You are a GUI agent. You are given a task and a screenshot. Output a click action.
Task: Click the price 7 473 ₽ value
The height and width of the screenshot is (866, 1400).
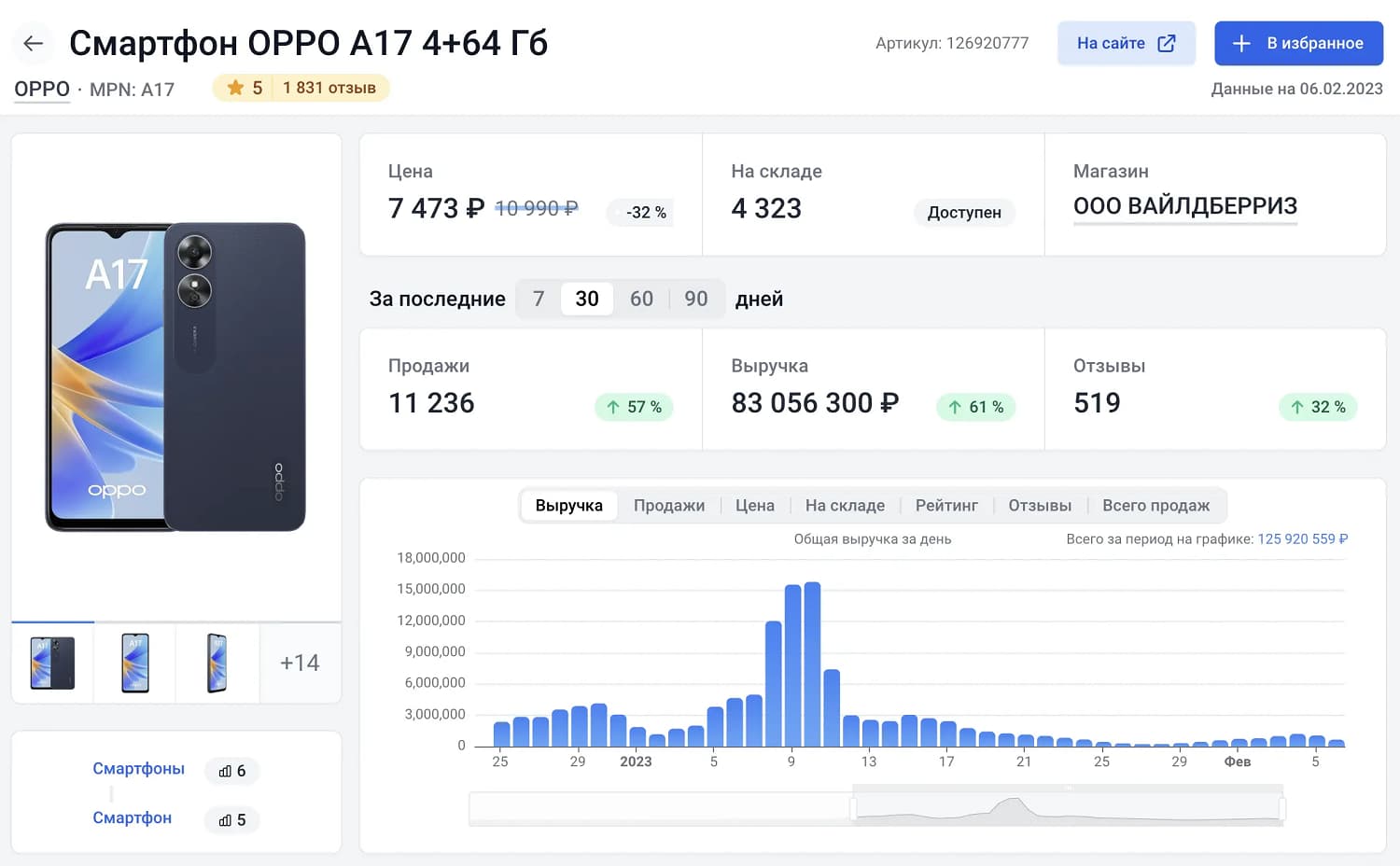(x=436, y=208)
